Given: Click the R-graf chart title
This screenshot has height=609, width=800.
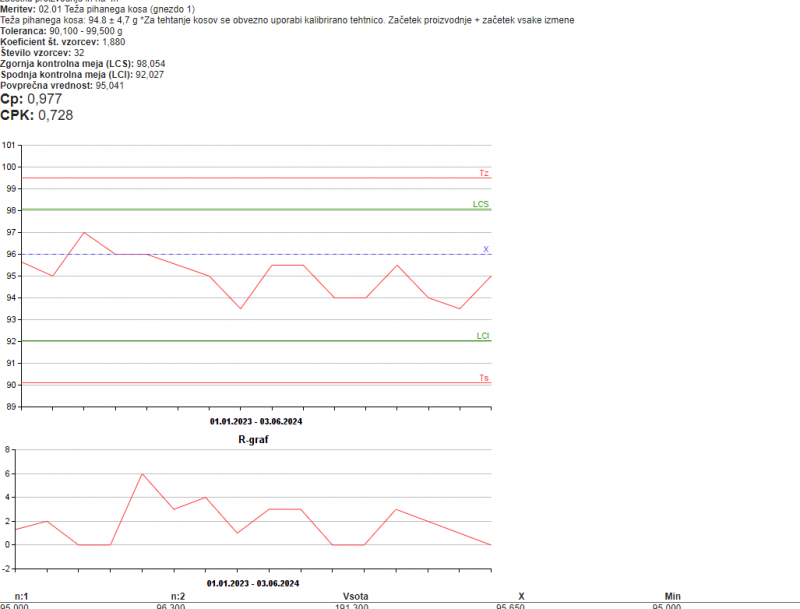Looking at the screenshot, I should (x=254, y=439).
